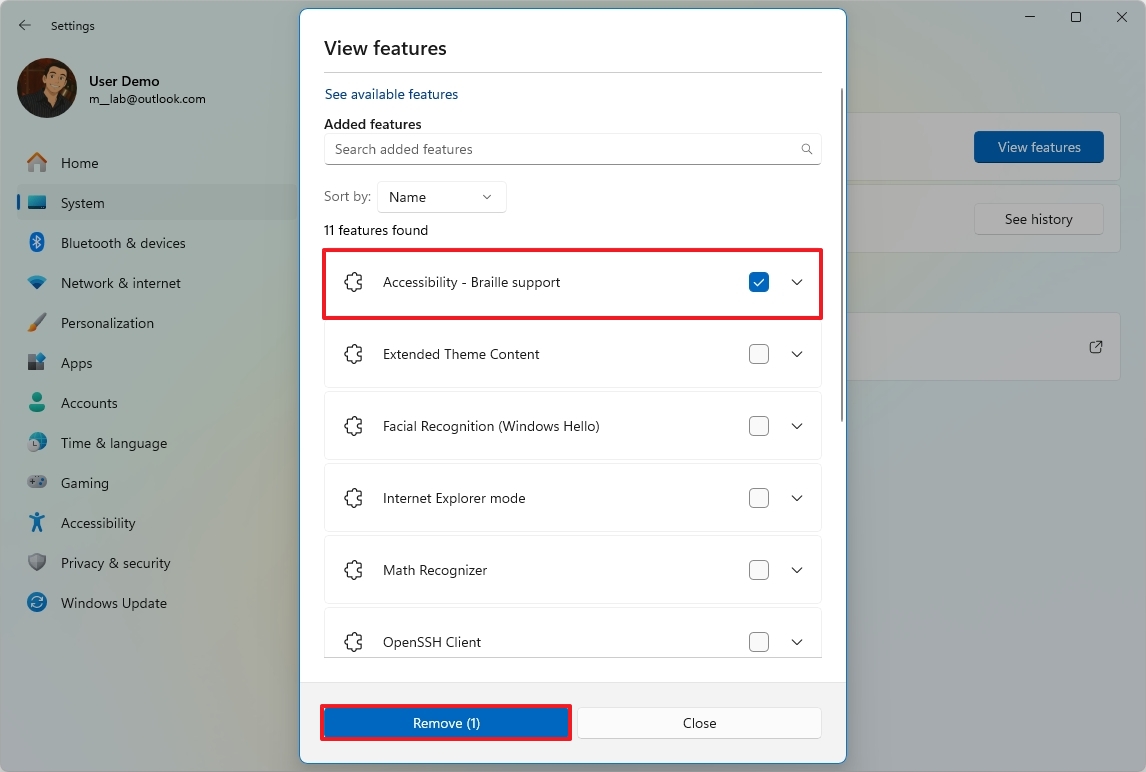This screenshot has width=1146, height=772.
Task: Focus the Search added features field
Action: [560, 149]
